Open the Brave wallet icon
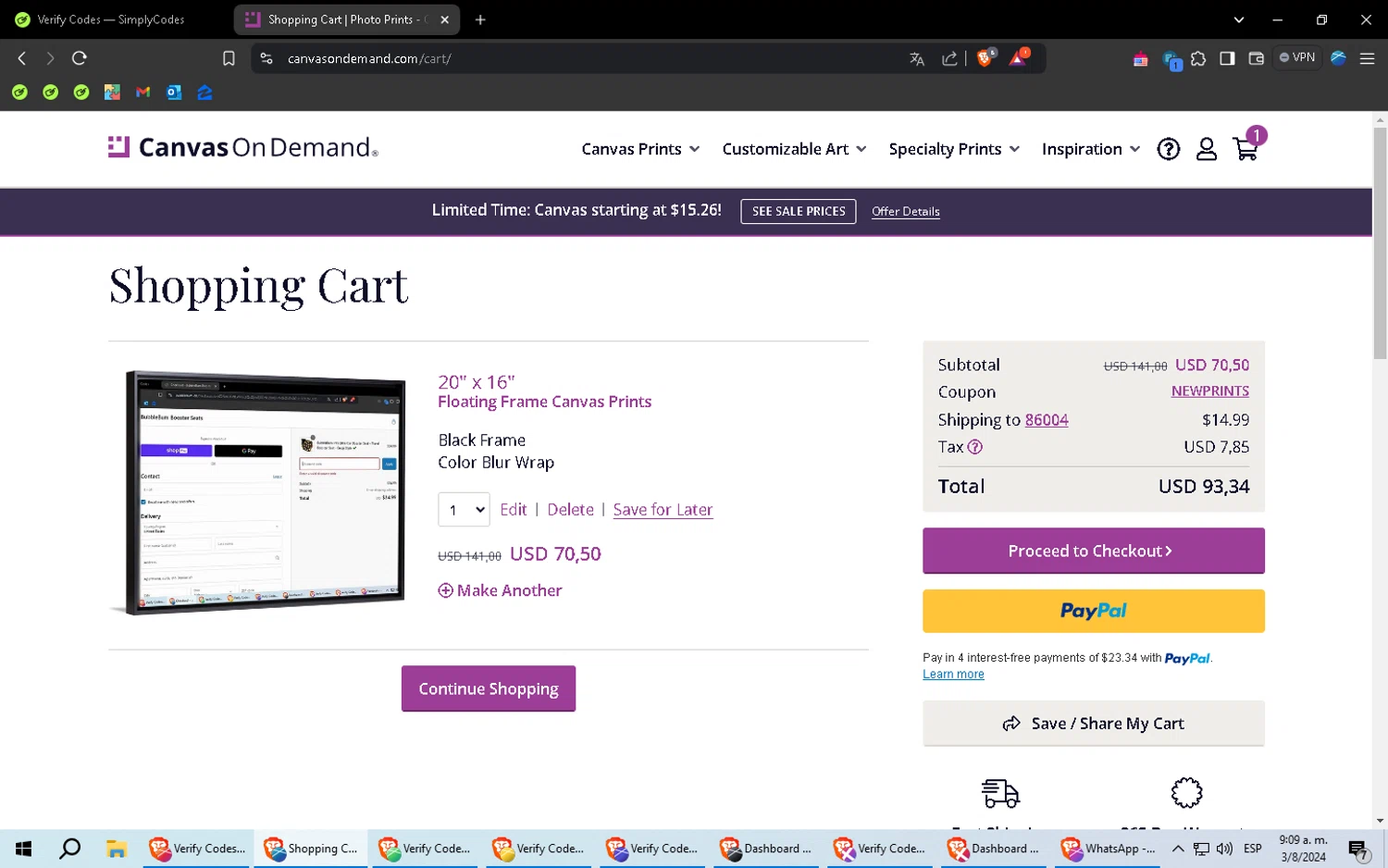Screen dimensions: 1388x868 coord(1256,58)
